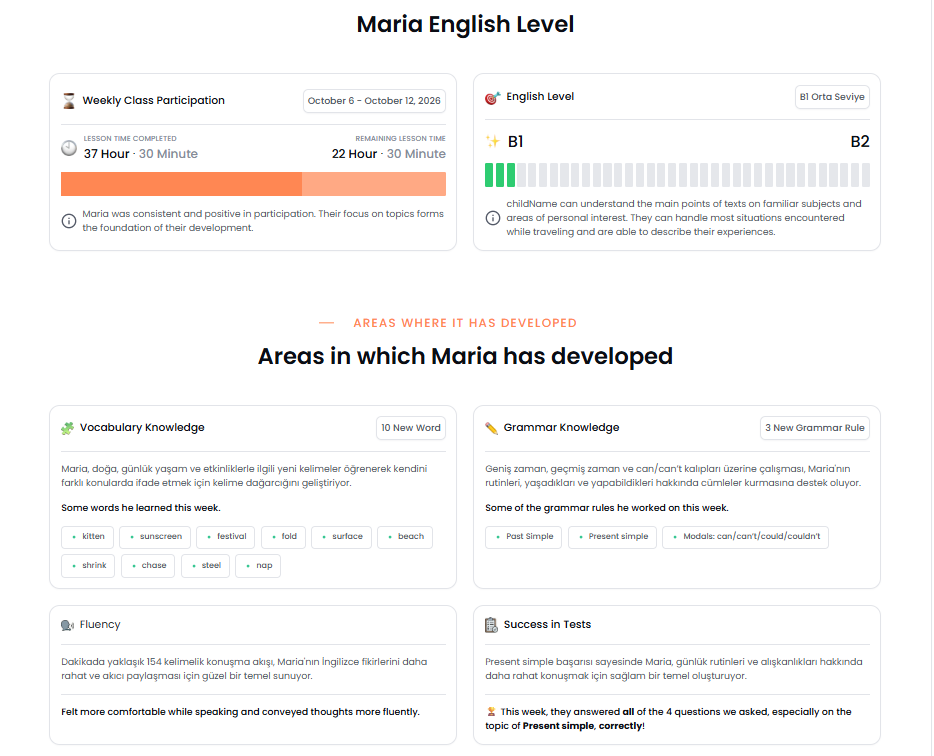Click the sparkle icon next to B1
Screen dimensions: 934x756
493,142
